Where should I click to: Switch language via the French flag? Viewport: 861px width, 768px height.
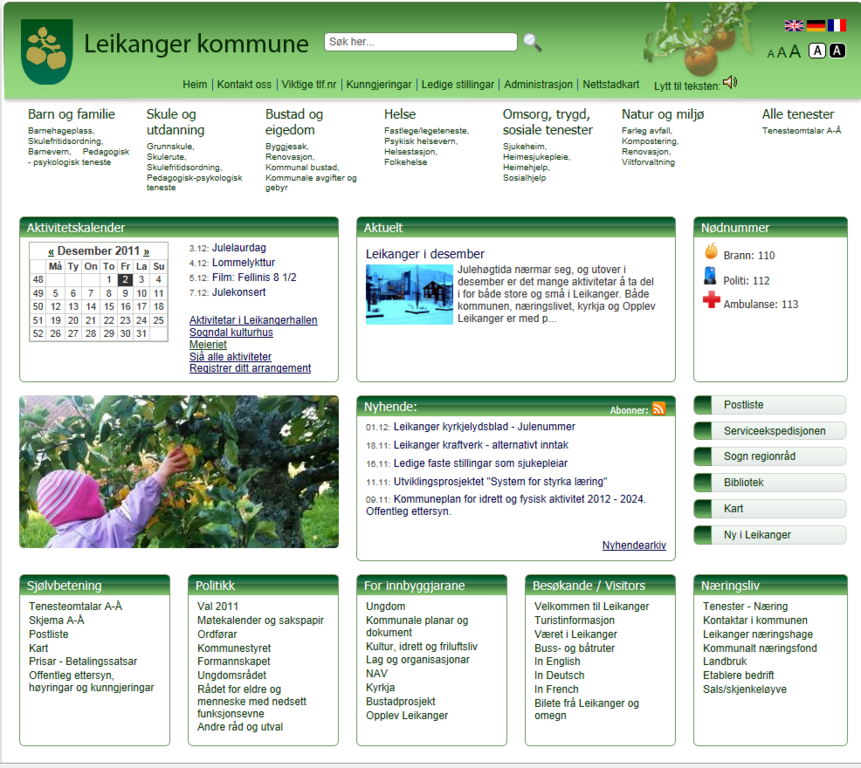837,25
